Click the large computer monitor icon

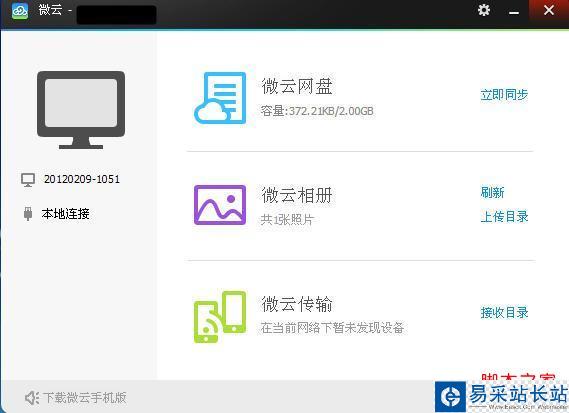[81, 110]
